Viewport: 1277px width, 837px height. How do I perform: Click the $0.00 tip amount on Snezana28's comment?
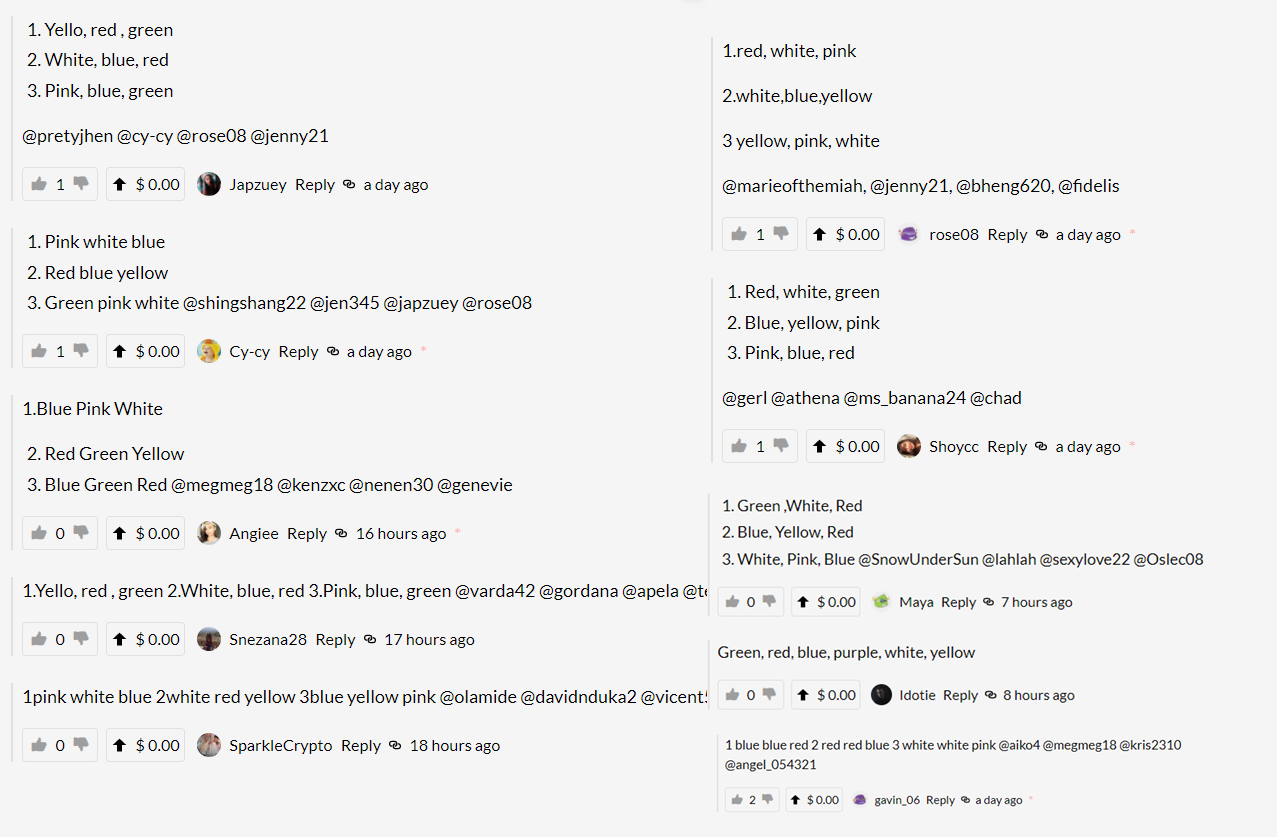[158, 639]
